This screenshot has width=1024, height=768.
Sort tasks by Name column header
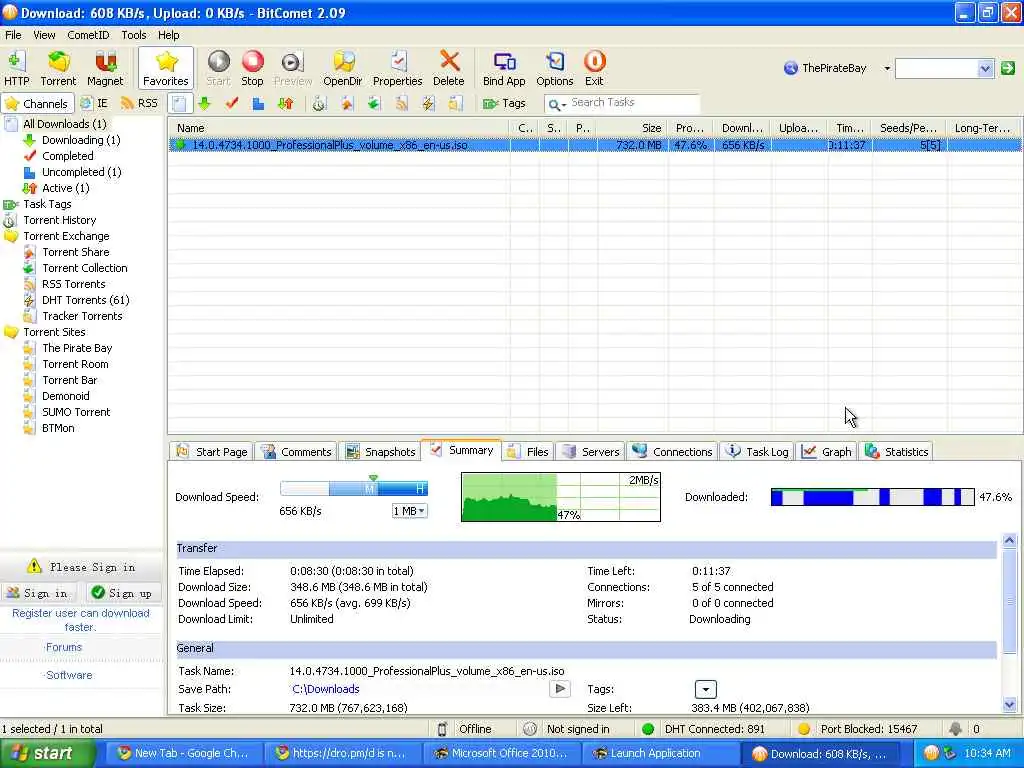(x=340, y=128)
